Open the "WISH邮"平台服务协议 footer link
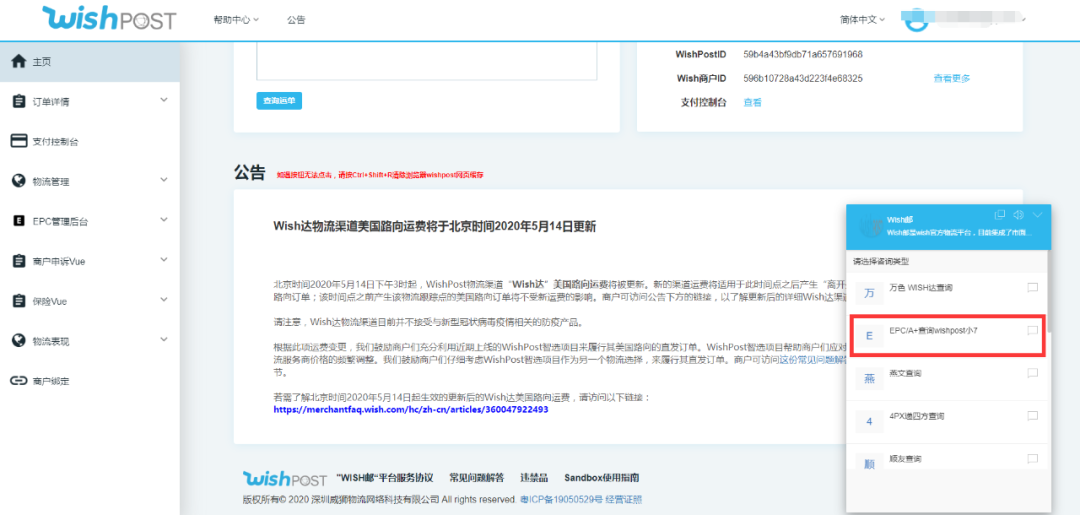Screen dimensions: 1080x515 pos(385,478)
